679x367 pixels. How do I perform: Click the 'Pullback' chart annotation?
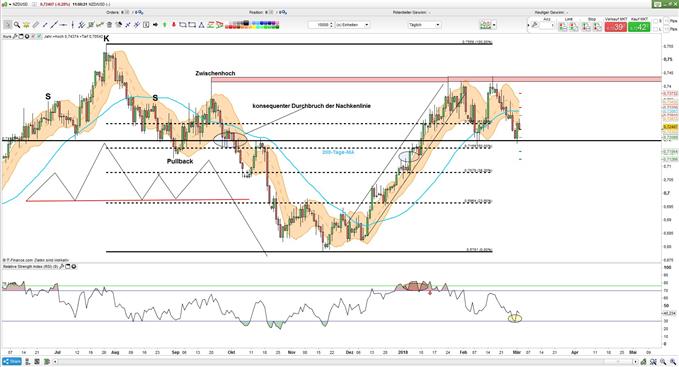point(180,161)
